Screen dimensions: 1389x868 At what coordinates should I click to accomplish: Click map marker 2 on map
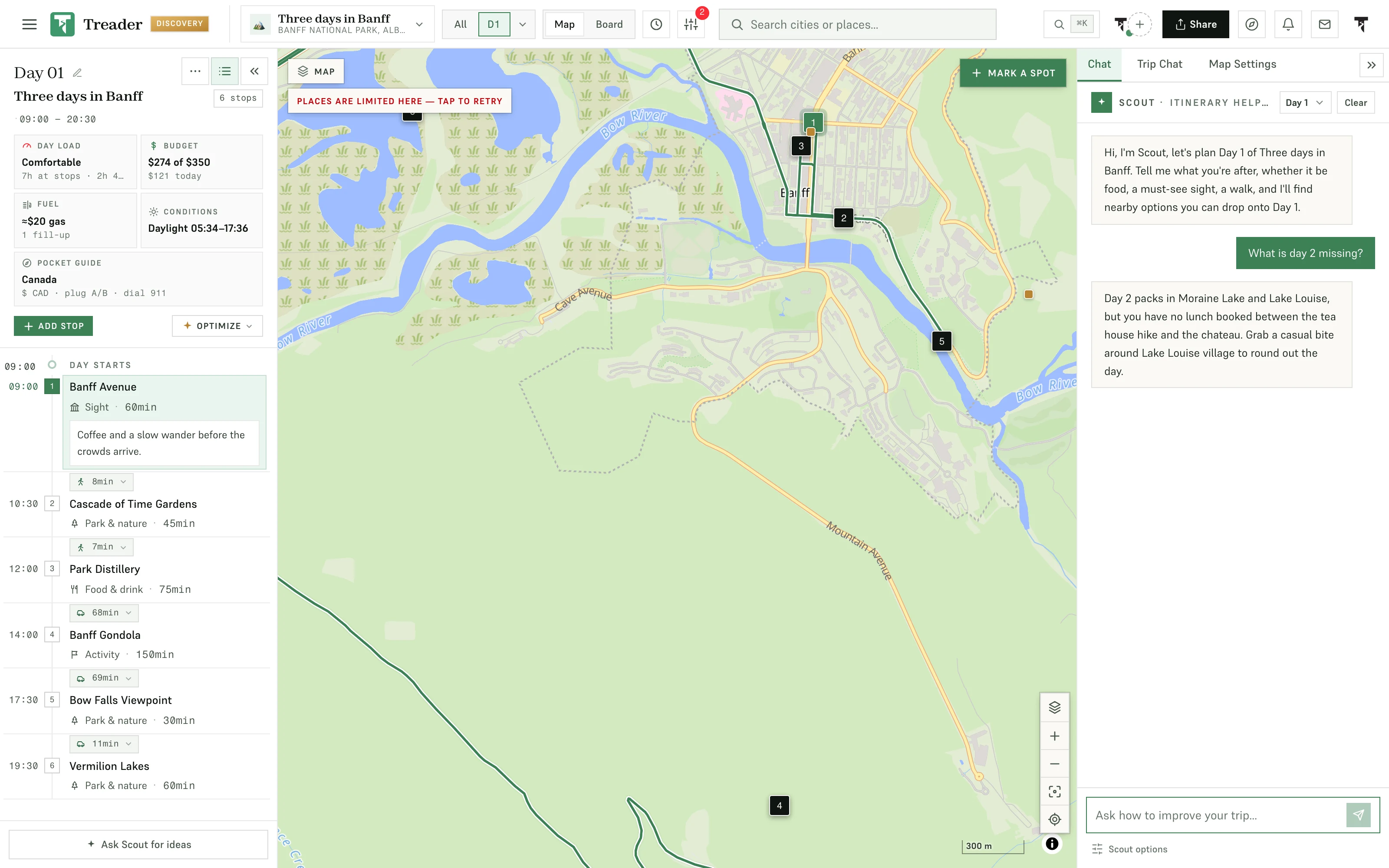click(x=843, y=218)
